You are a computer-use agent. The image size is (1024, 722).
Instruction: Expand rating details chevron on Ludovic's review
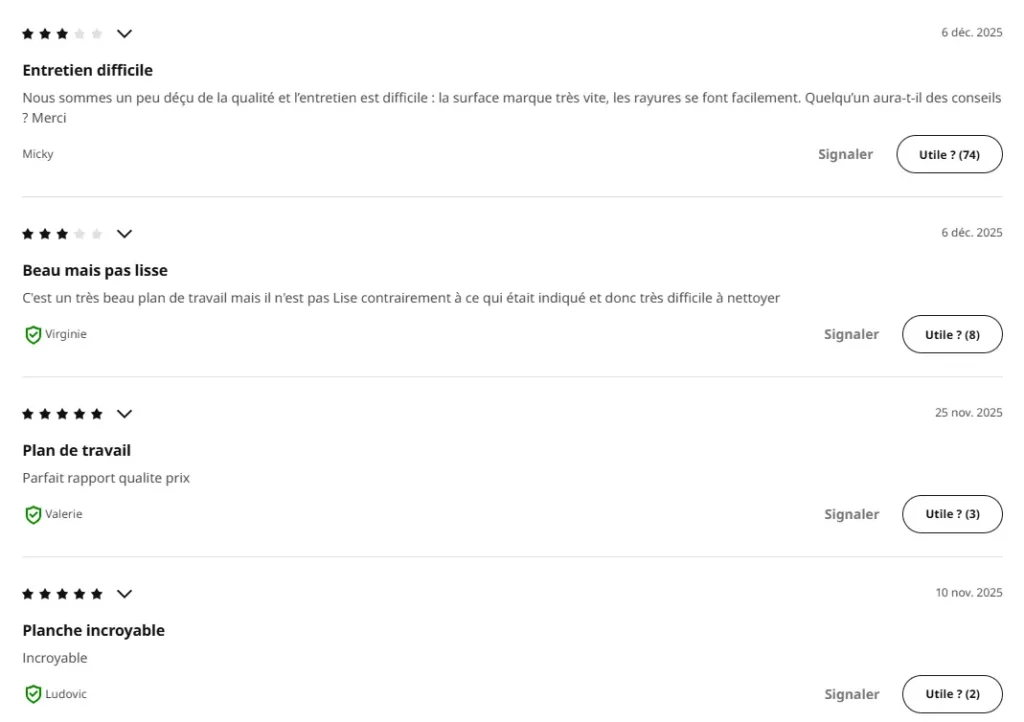(x=124, y=594)
